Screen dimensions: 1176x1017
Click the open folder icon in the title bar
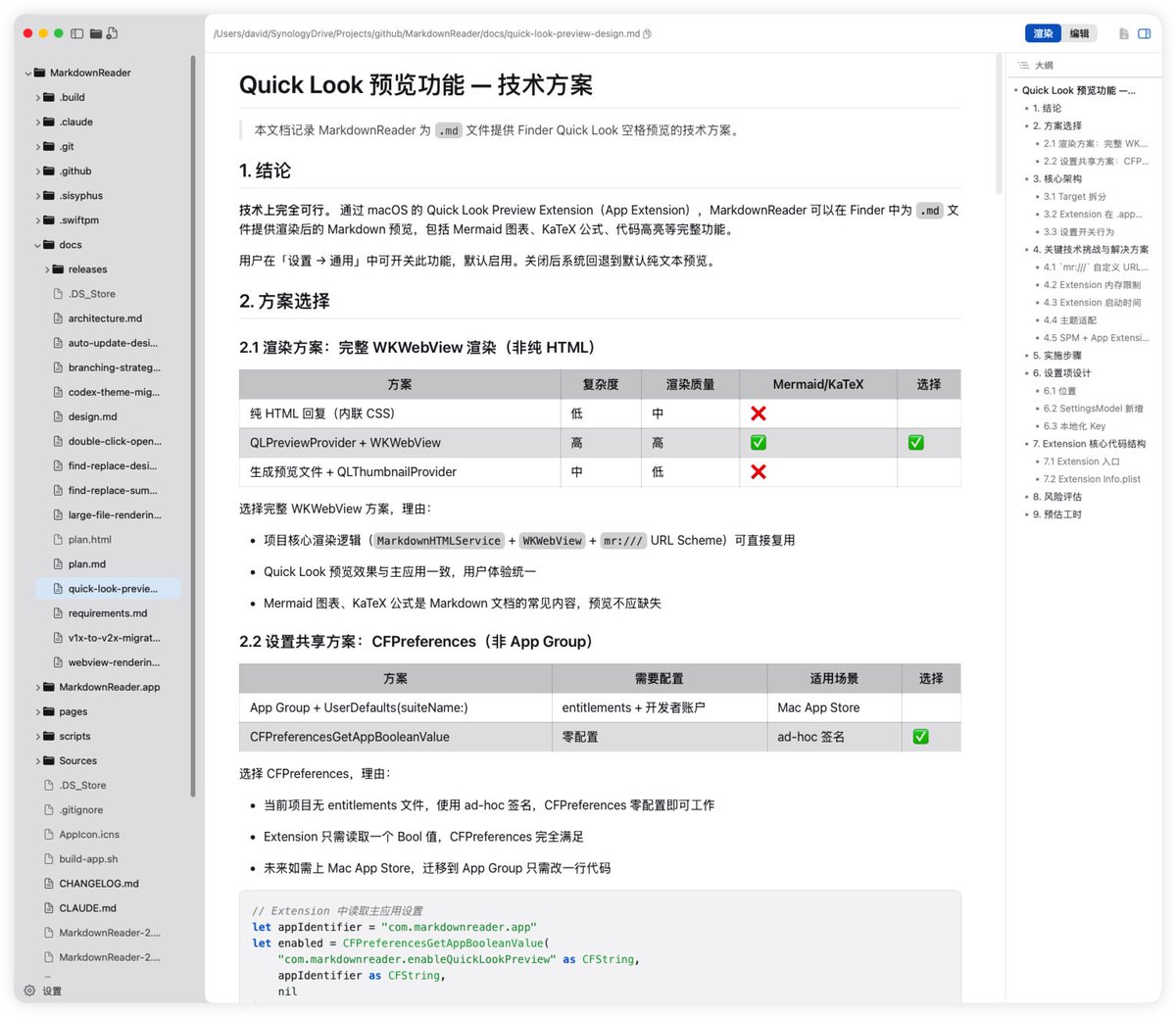pyautogui.click(x=96, y=33)
